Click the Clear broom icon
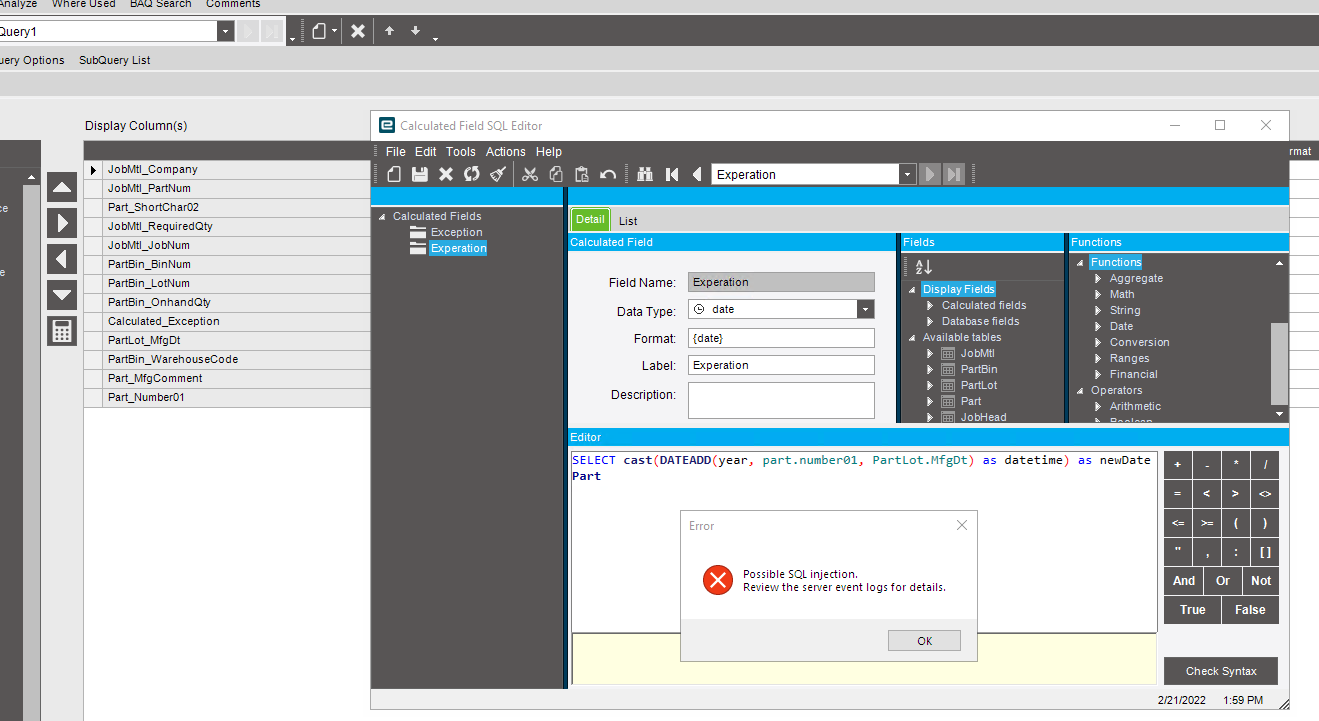This screenshot has width=1319, height=721. click(498, 174)
